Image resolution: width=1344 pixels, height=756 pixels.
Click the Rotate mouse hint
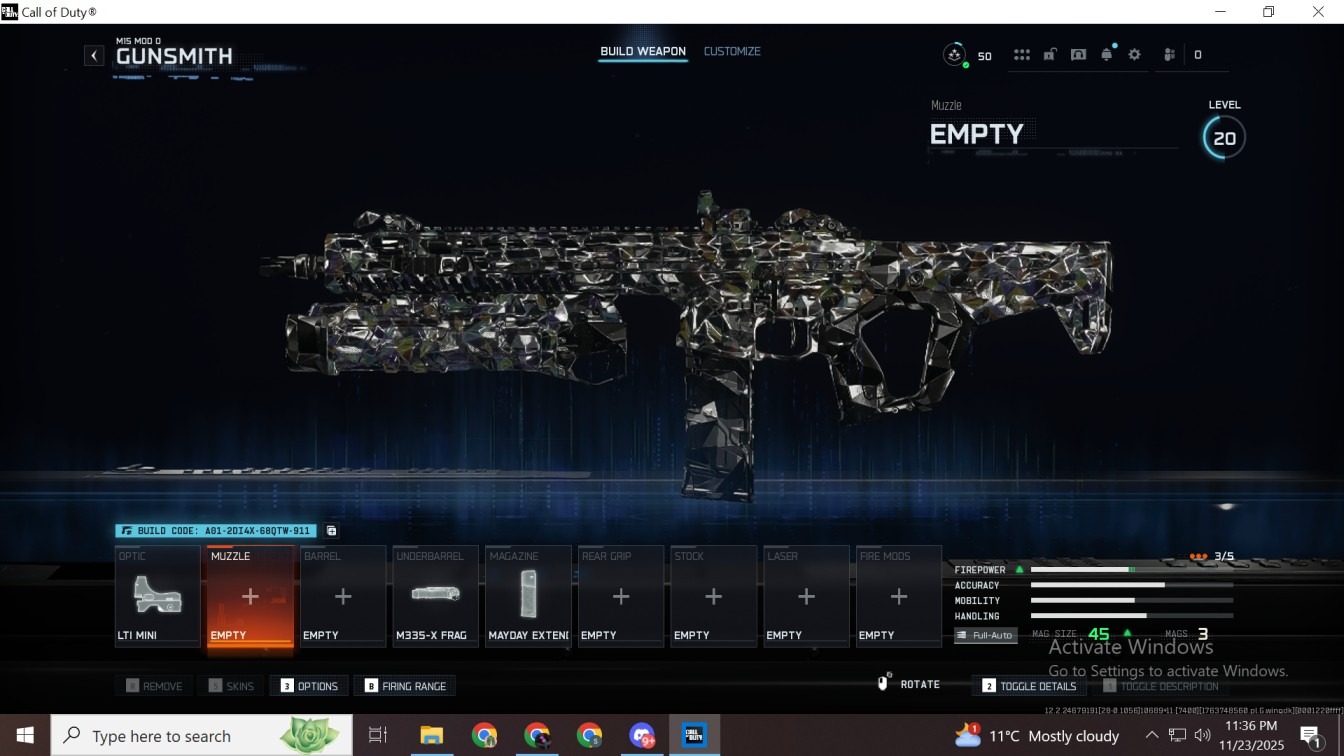[x=908, y=684]
